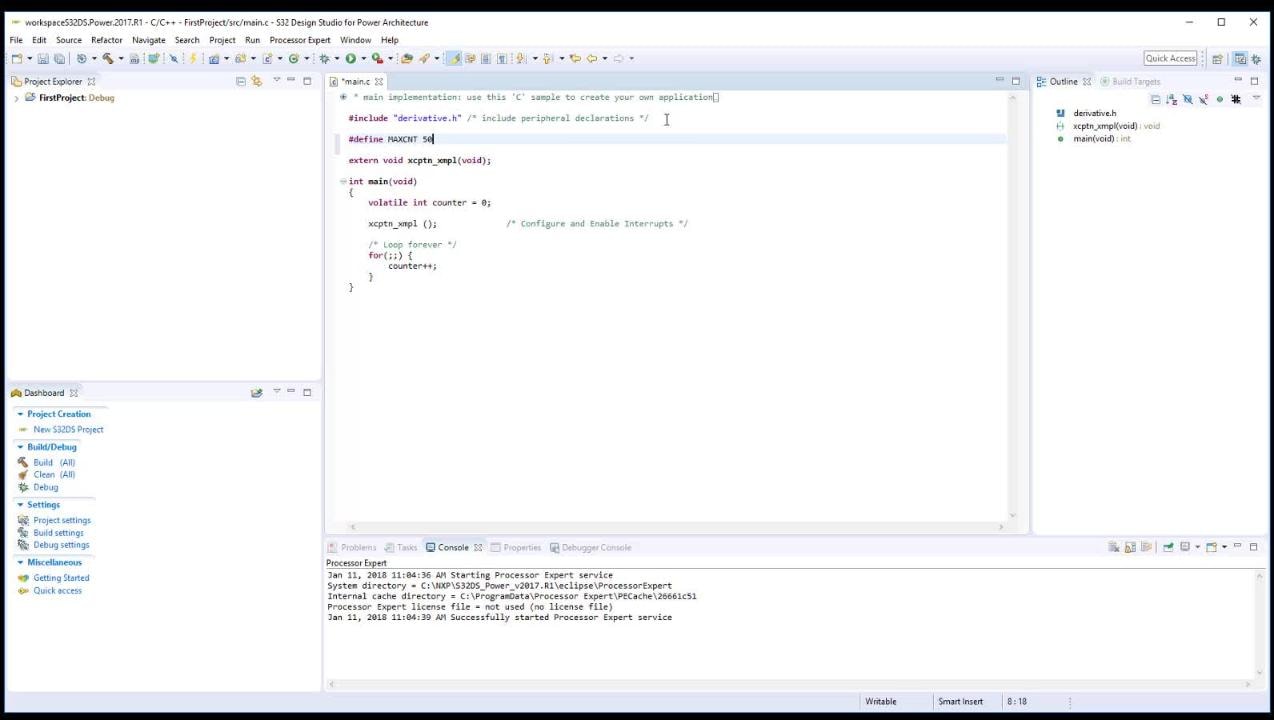Switch to the Problems tab
Screen dimensions: 1274x720
click(357, 547)
